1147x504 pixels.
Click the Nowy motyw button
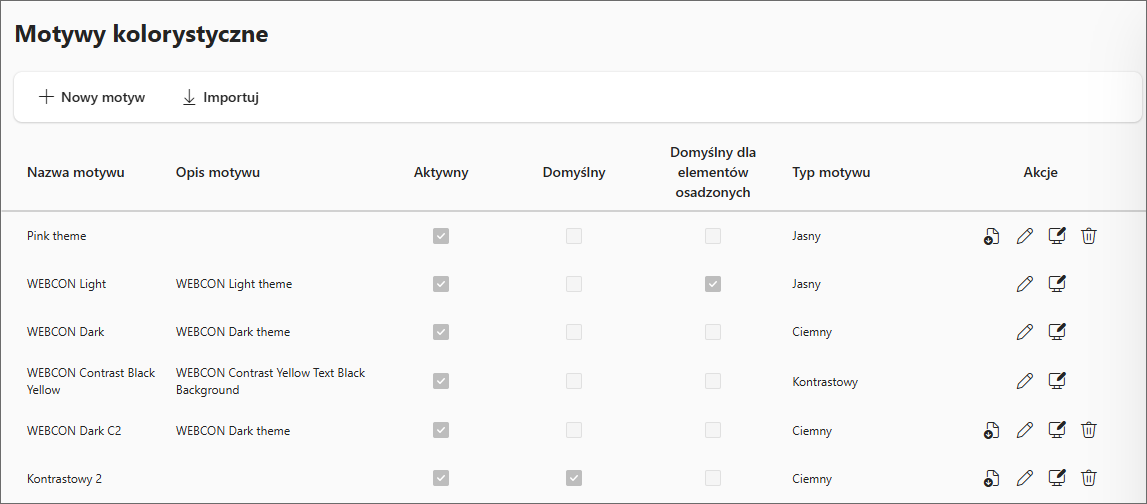[x=92, y=97]
